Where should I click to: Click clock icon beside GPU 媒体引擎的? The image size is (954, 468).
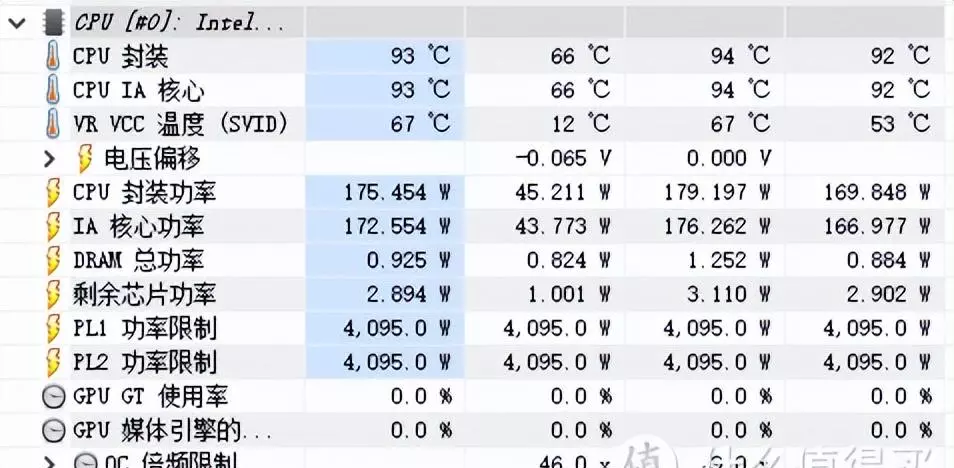coord(54,431)
